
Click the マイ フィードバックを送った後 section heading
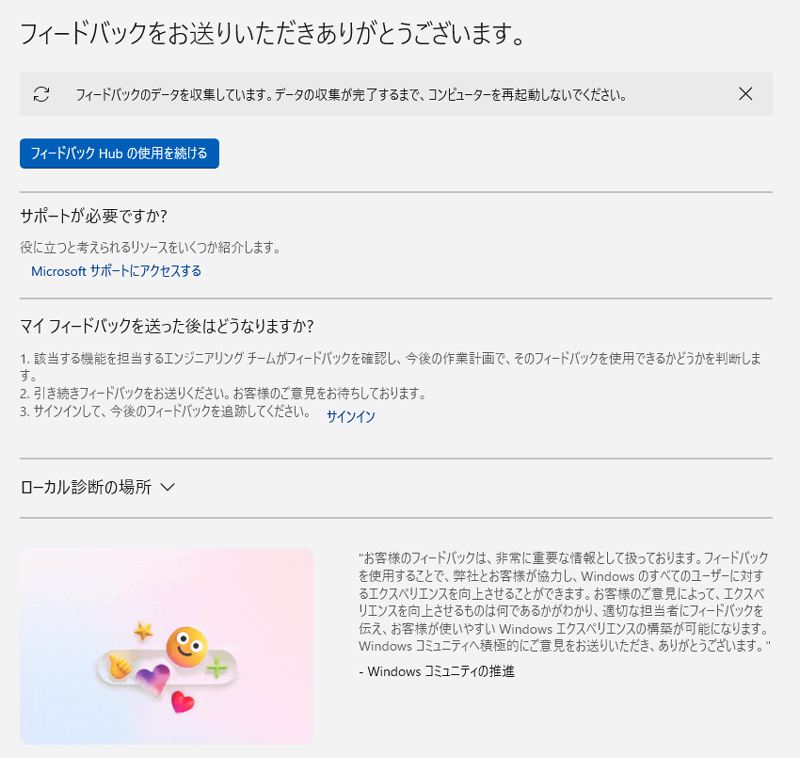coord(167,326)
